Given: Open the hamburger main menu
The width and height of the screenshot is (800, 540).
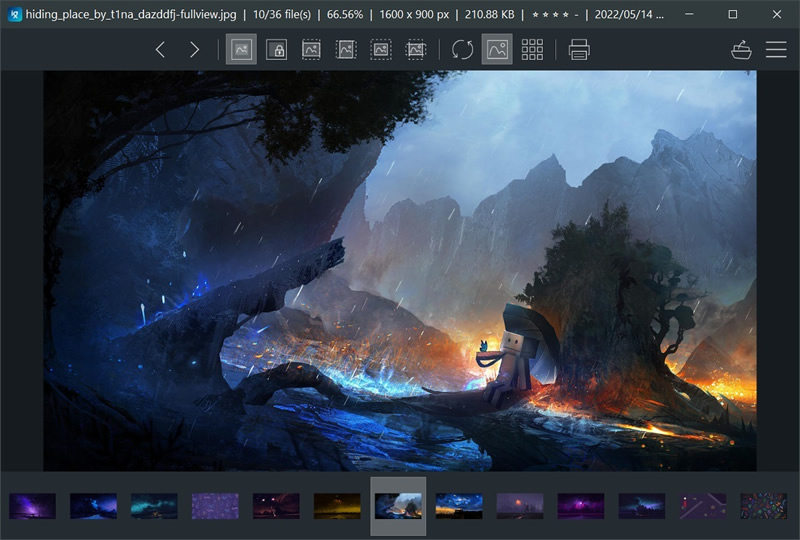Looking at the screenshot, I should point(776,50).
